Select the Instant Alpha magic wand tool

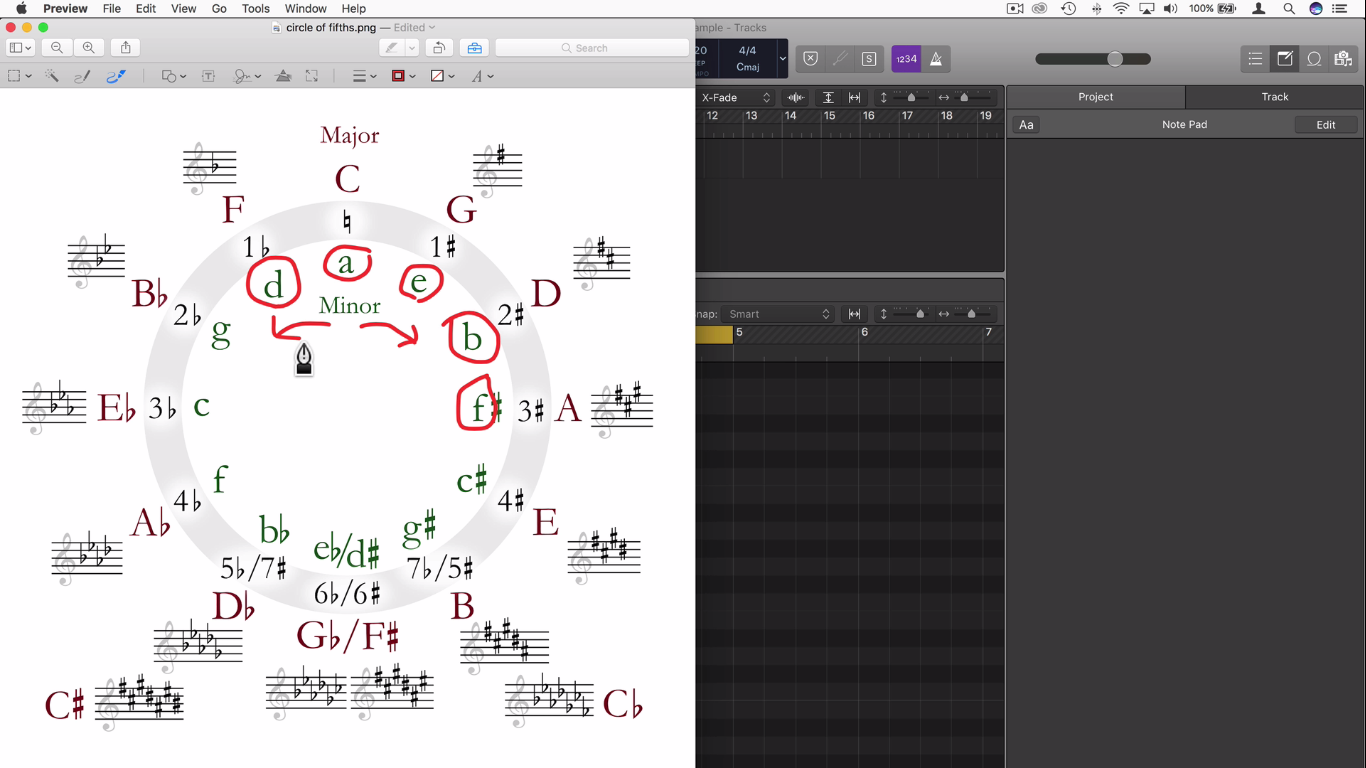click(51, 76)
